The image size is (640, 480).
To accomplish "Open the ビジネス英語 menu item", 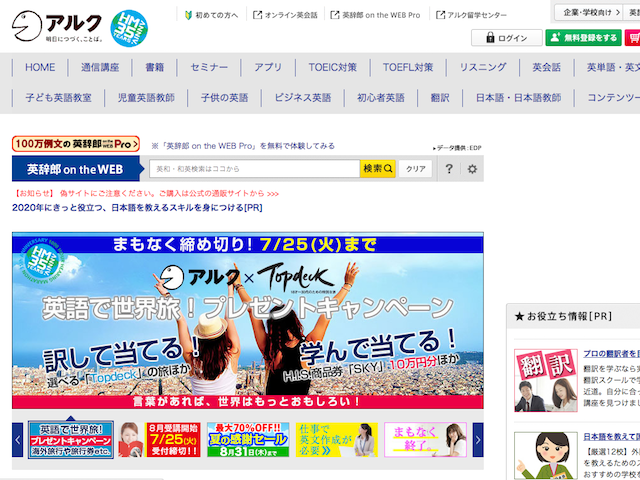I will (x=303, y=98).
